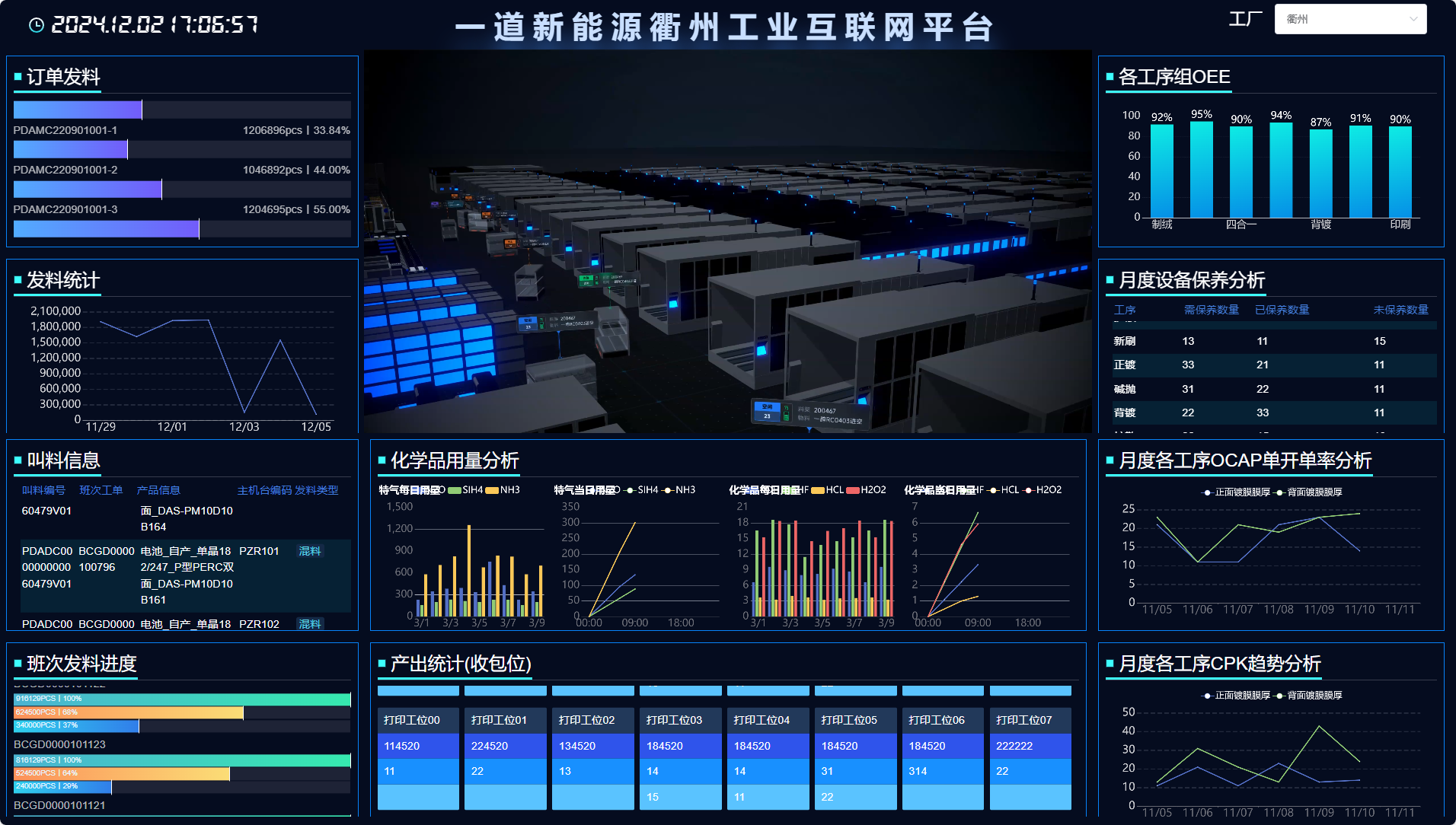The image size is (1456, 825).
Task: Click the 背镀 87% OEE bar
Action: coord(1321,174)
